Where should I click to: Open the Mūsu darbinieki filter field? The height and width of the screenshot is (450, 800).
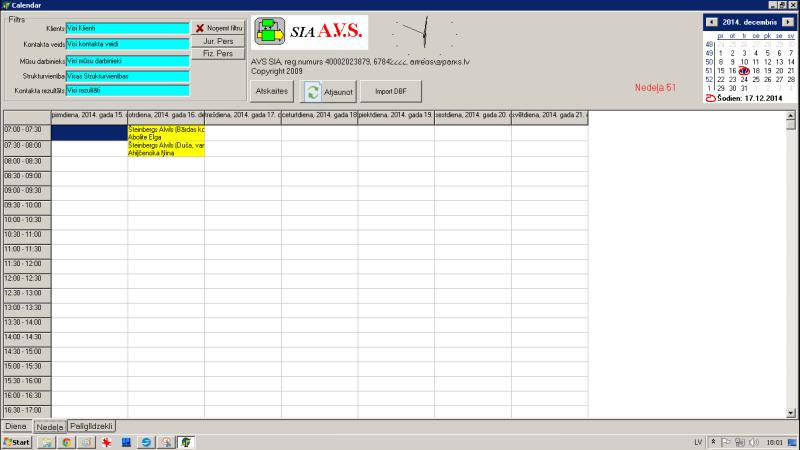(127, 60)
